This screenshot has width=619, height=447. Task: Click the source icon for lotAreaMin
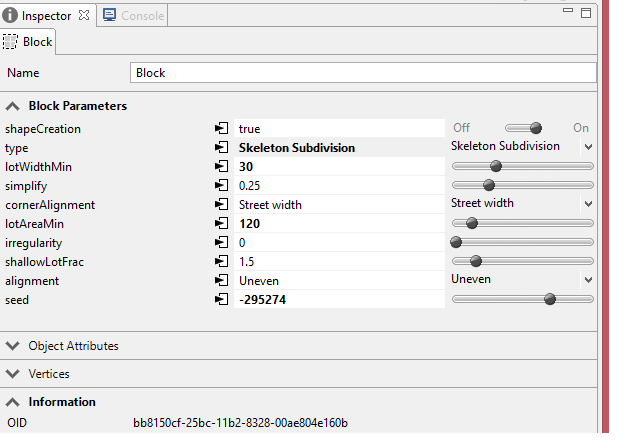(x=221, y=223)
